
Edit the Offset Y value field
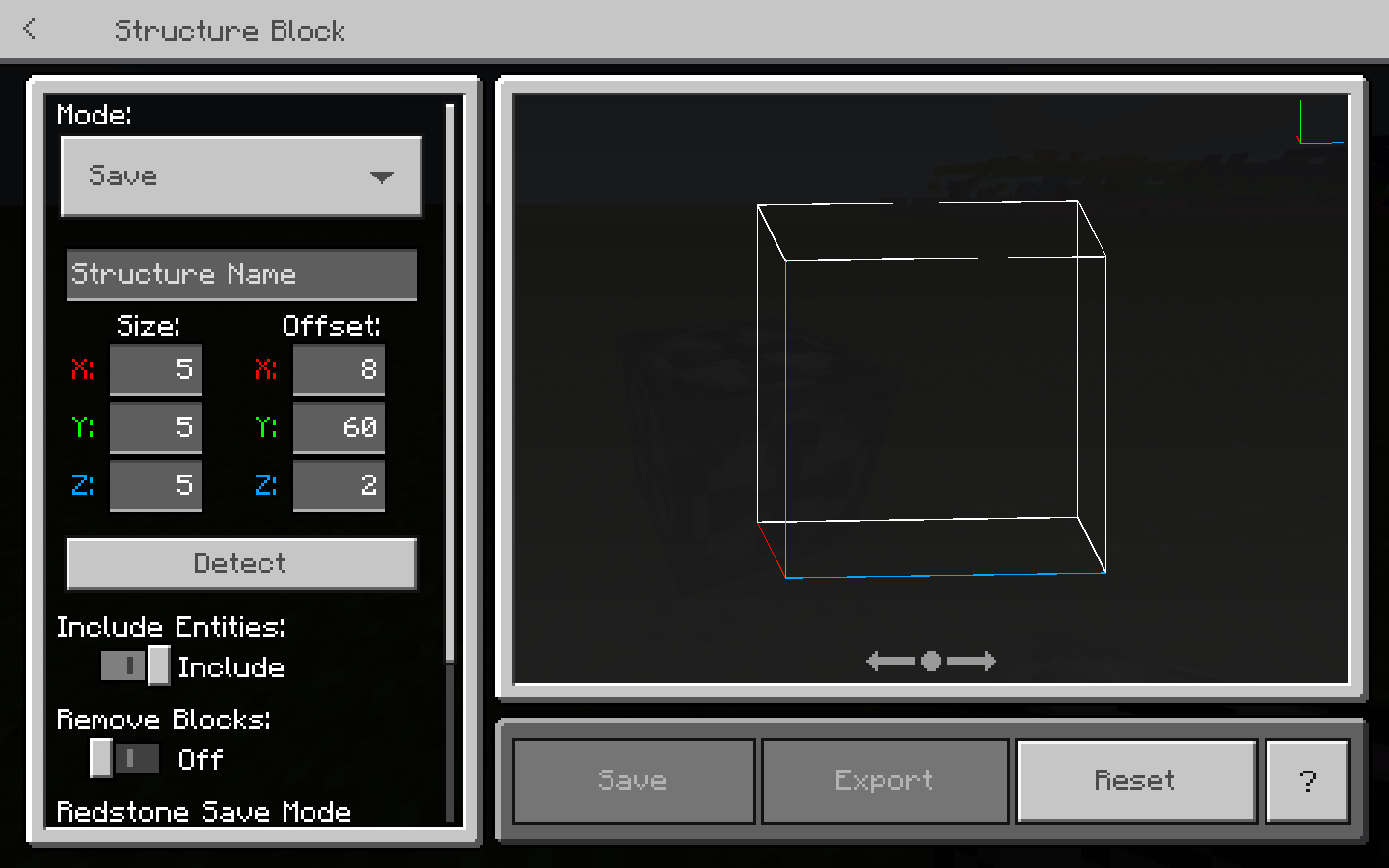click(x=339, y=428)
